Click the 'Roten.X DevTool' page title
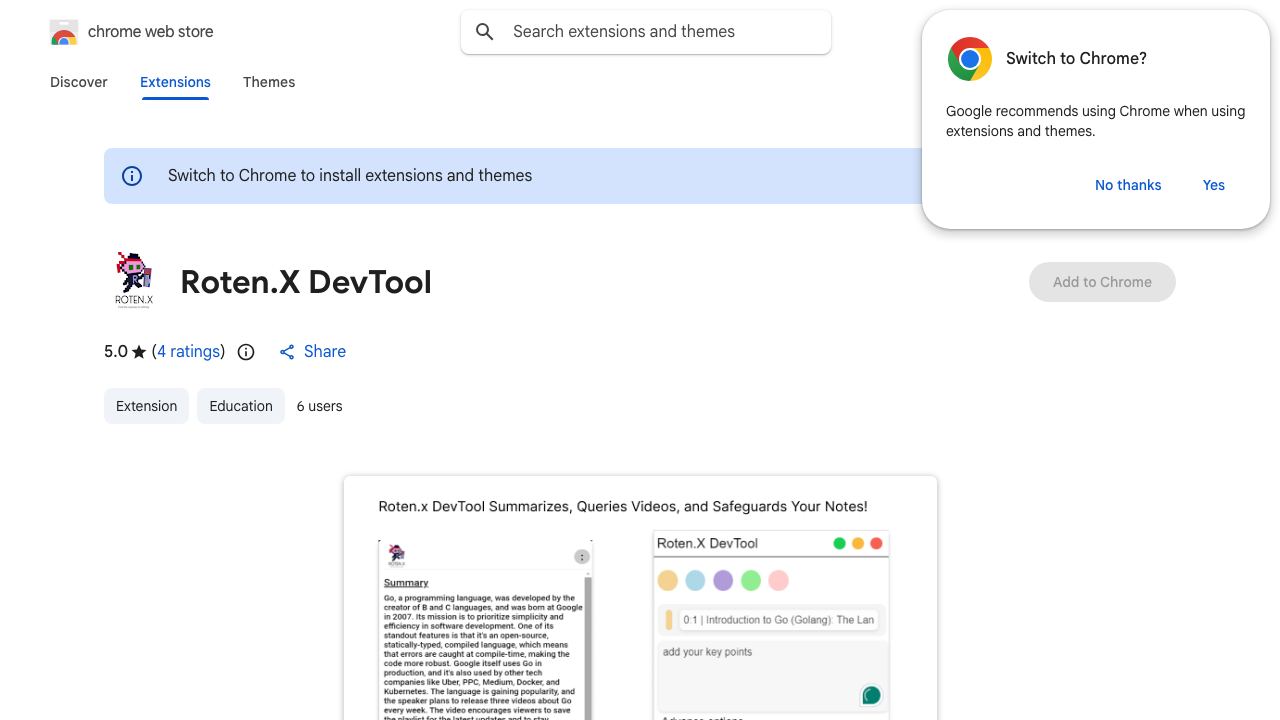The height and width of the screenshot is (720, 1280). click(306, 282)
